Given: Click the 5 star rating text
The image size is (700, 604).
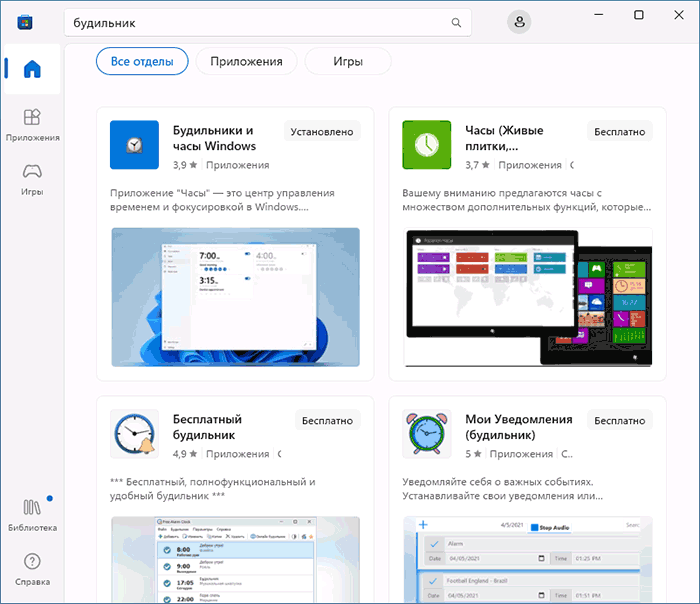Looking at the screenshot, I should click(473, 454).
